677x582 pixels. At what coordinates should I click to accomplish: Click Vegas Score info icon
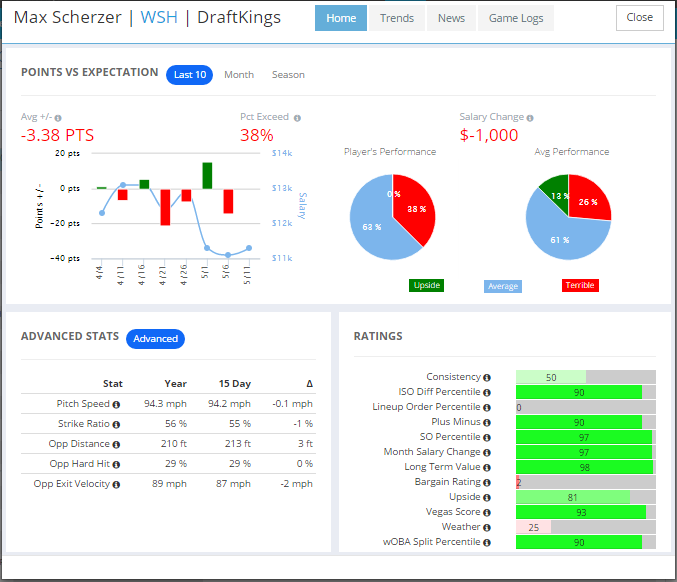point(487,512)
